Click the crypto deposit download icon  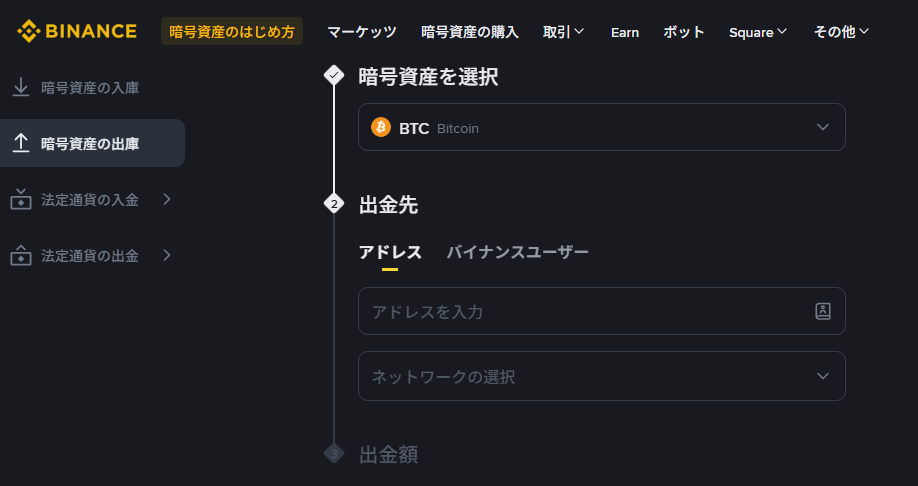tap(20, 88)
